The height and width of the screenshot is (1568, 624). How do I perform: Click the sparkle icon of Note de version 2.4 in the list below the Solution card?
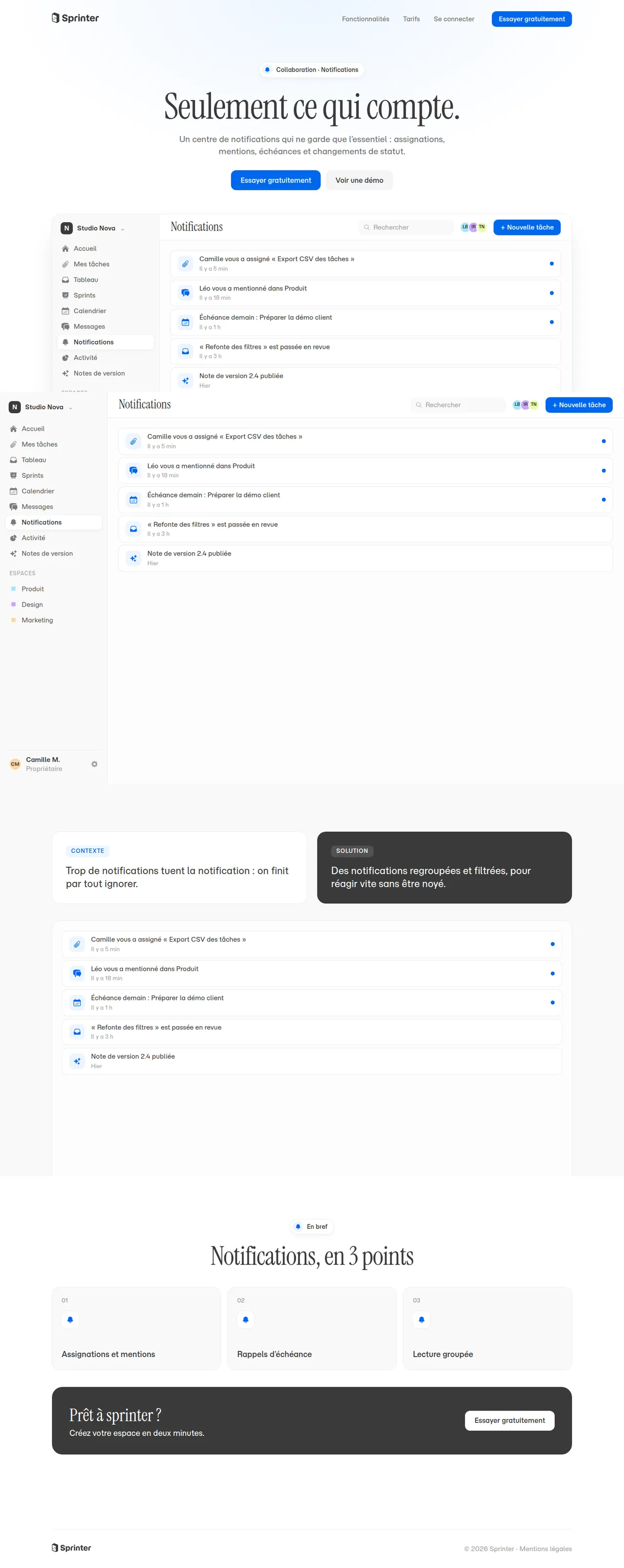(78, 1061)
